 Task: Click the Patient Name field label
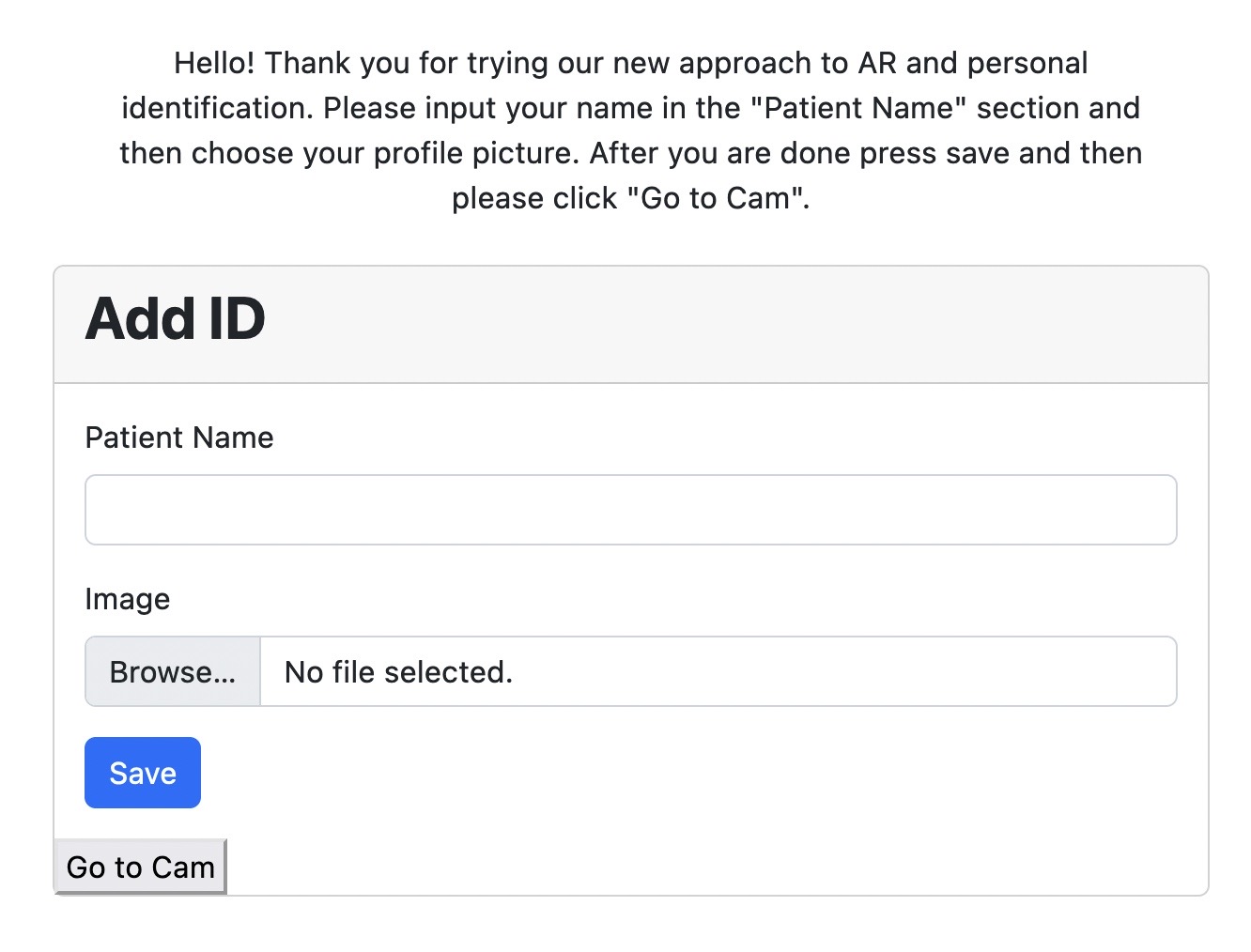pyautogui.click(x=179, y=438)
